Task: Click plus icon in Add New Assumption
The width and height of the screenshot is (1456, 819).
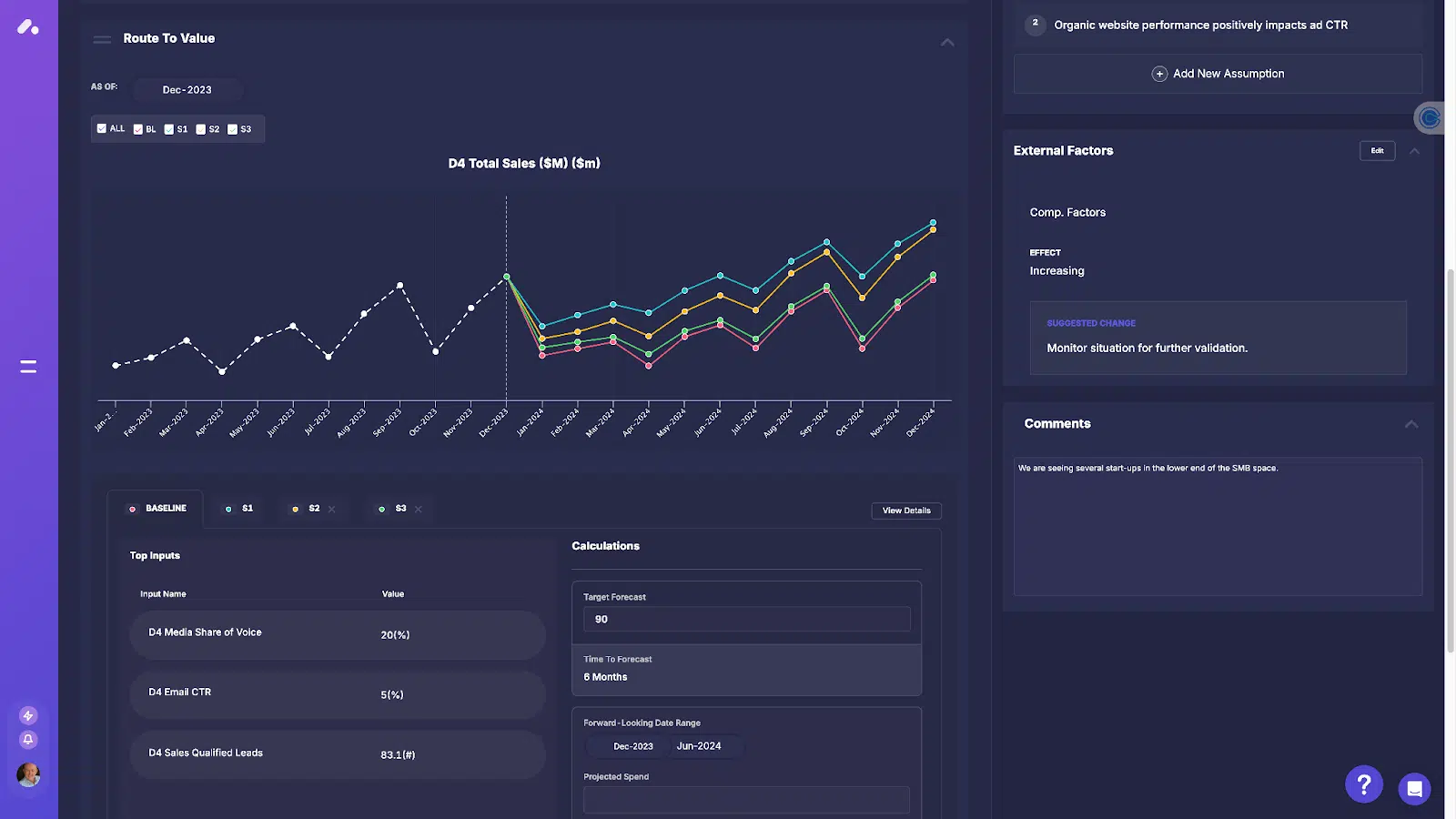Action: 1159,74
